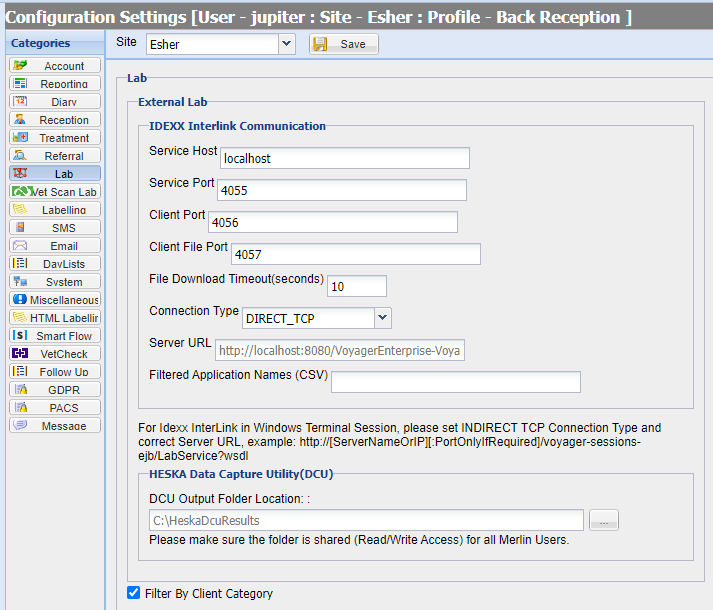Image resolution: width=713 pixels, height=610 pixels.
Task: Click the DCU Output Folder Location field
Action: click(366, 520)
